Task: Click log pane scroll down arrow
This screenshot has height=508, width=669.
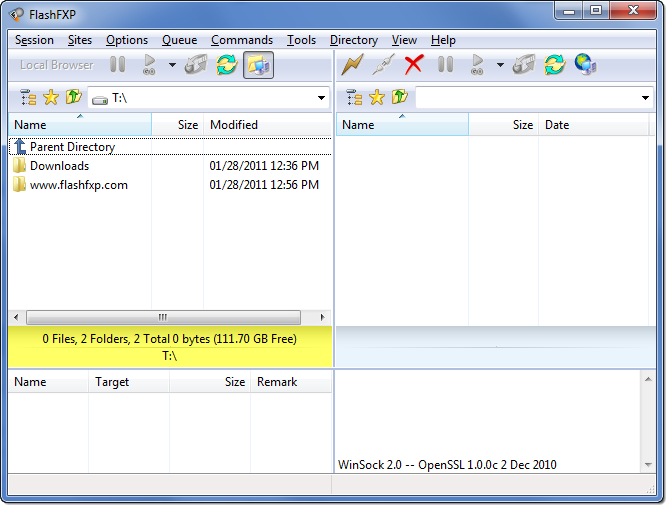Action: click(648, 465)
